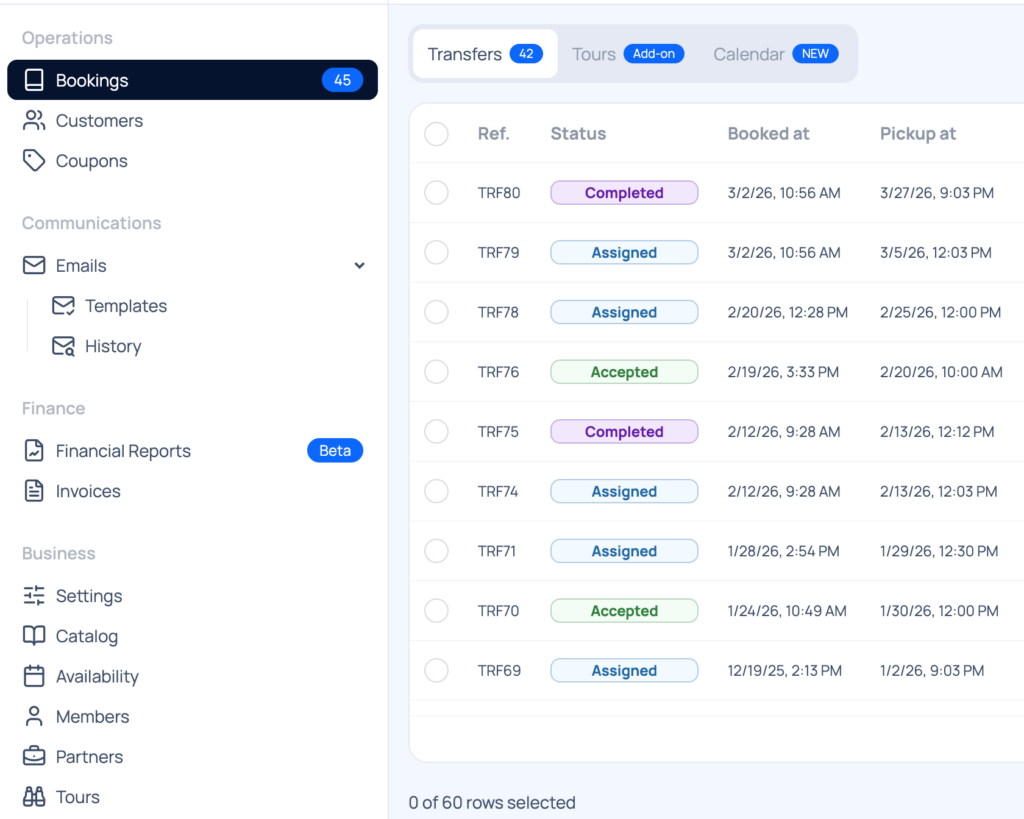Go to email History page
The image size is (1024, 819).
pyautogui.click(x=112, y=346)
